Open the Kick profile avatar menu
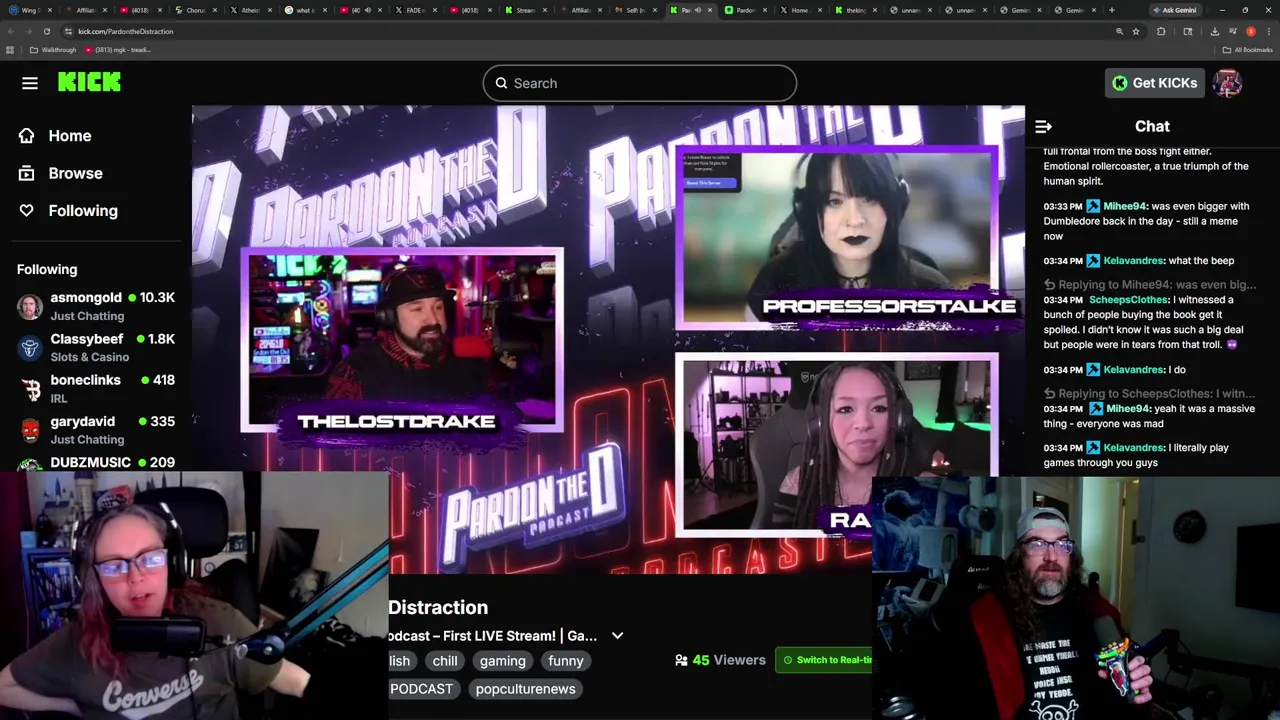Viewport: 1280px width, 720px height. (1227, 83)
